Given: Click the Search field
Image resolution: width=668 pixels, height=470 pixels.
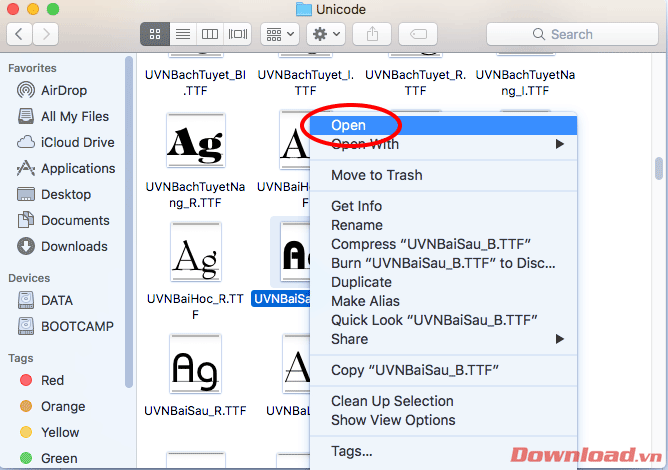Looking at the screenshot, I should coord(570,34).
